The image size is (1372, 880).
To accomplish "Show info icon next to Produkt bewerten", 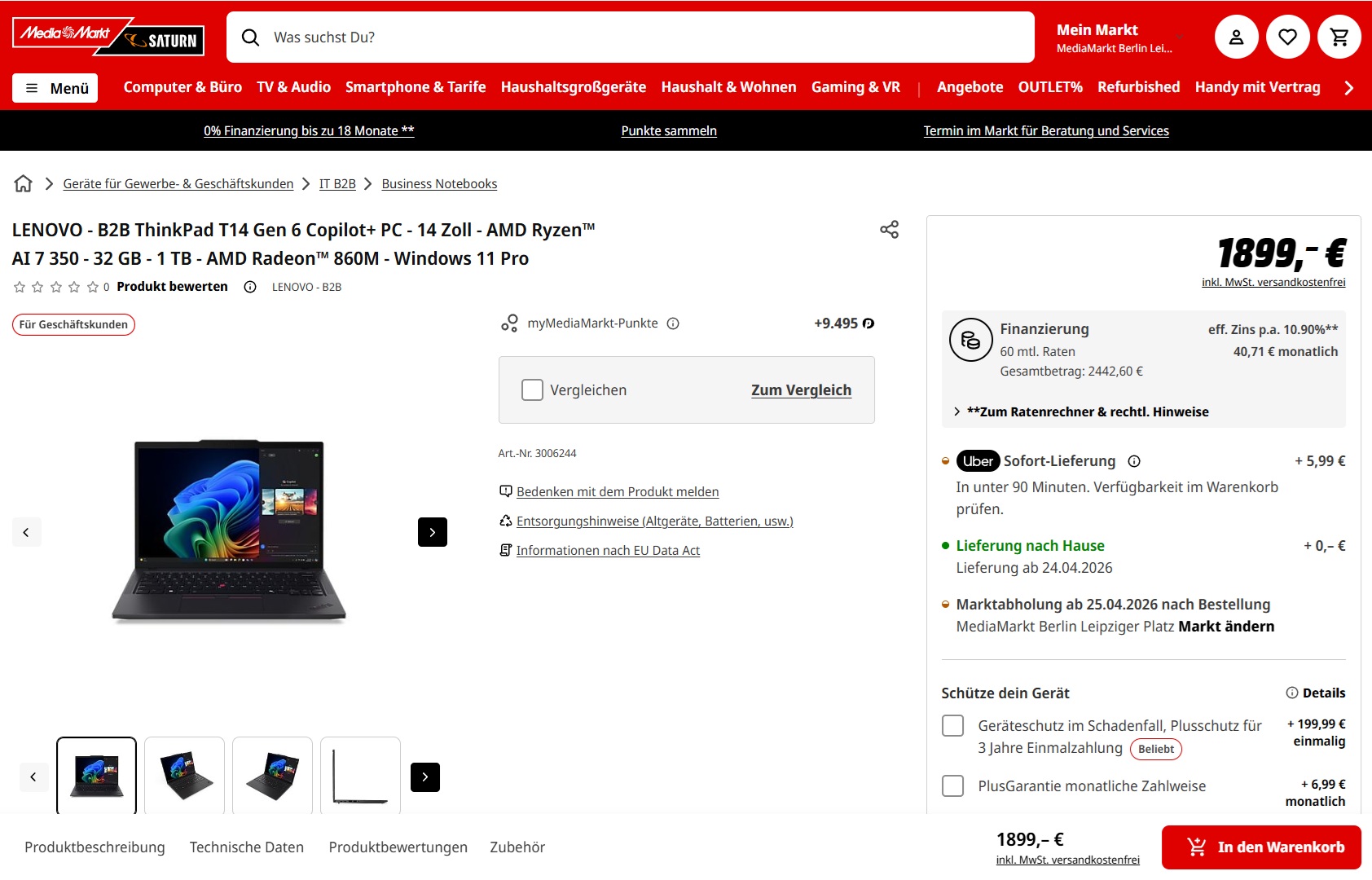I will (250, 287).
